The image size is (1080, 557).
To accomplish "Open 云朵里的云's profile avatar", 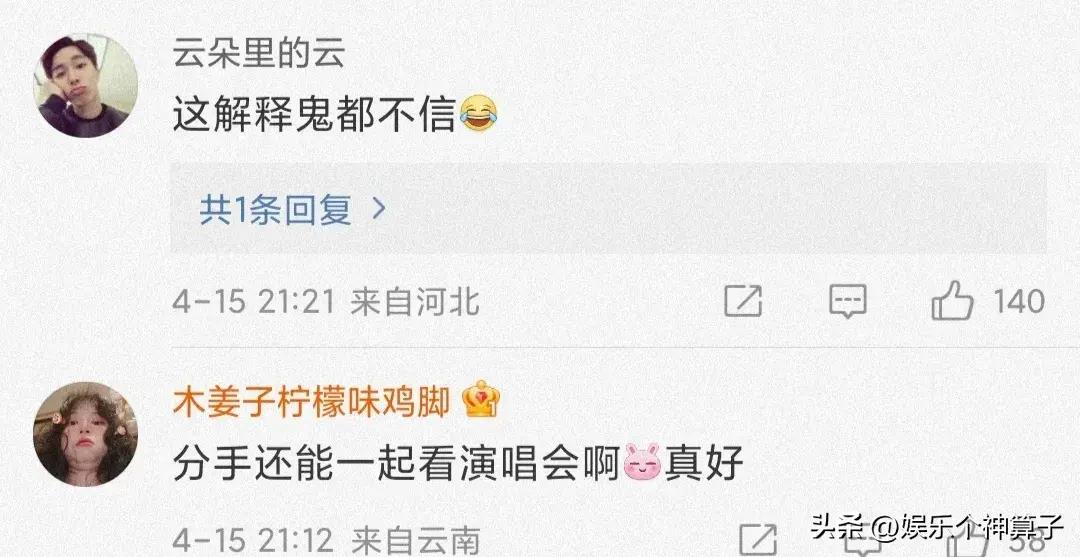I will tap(85, 85).
